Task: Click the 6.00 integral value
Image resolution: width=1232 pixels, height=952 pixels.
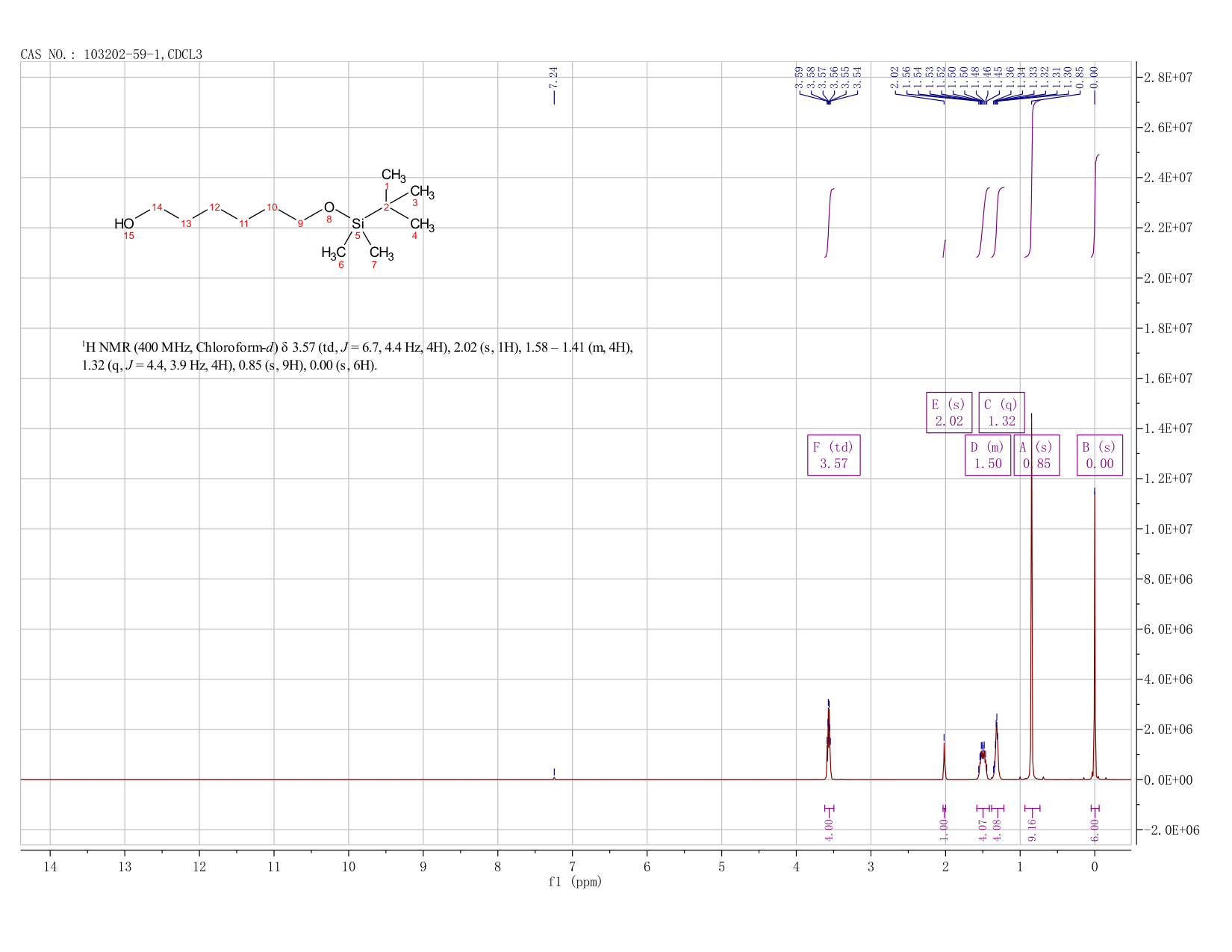Action: pyautogui.click(x=1095, y=830)
